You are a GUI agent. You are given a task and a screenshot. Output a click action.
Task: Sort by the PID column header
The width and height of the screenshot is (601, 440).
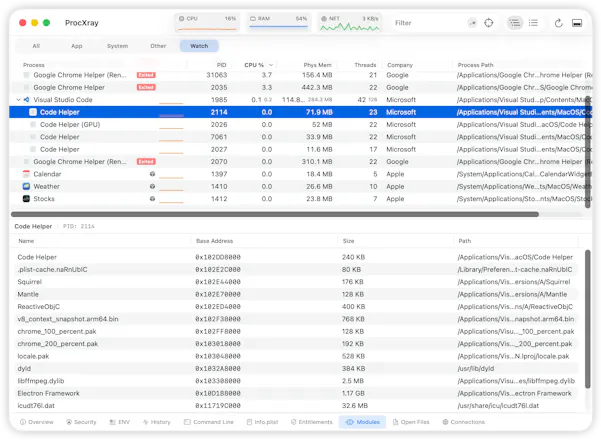click(221, 65)
